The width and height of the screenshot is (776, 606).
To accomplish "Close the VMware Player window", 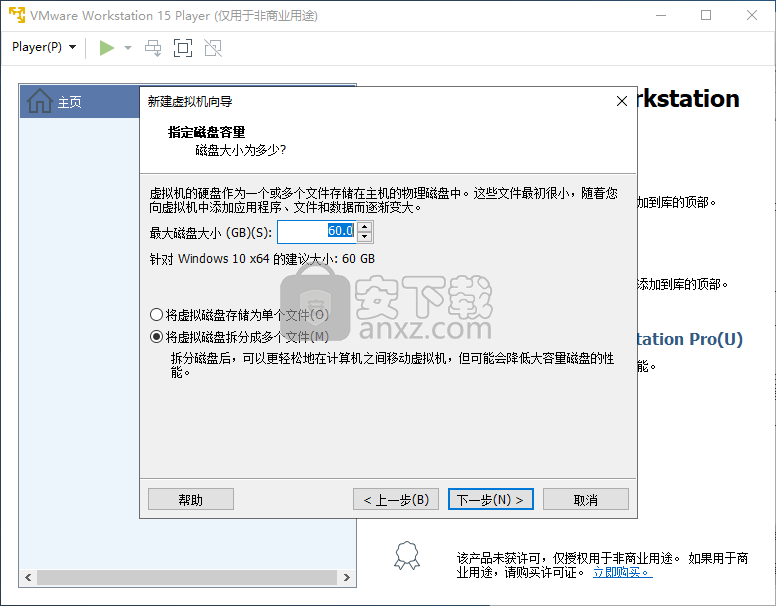I will click(x=752, y=15).
